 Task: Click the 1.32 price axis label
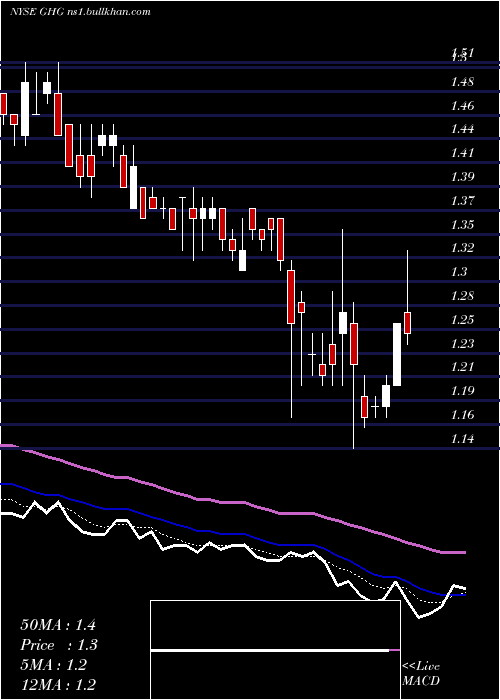[462, 248]
